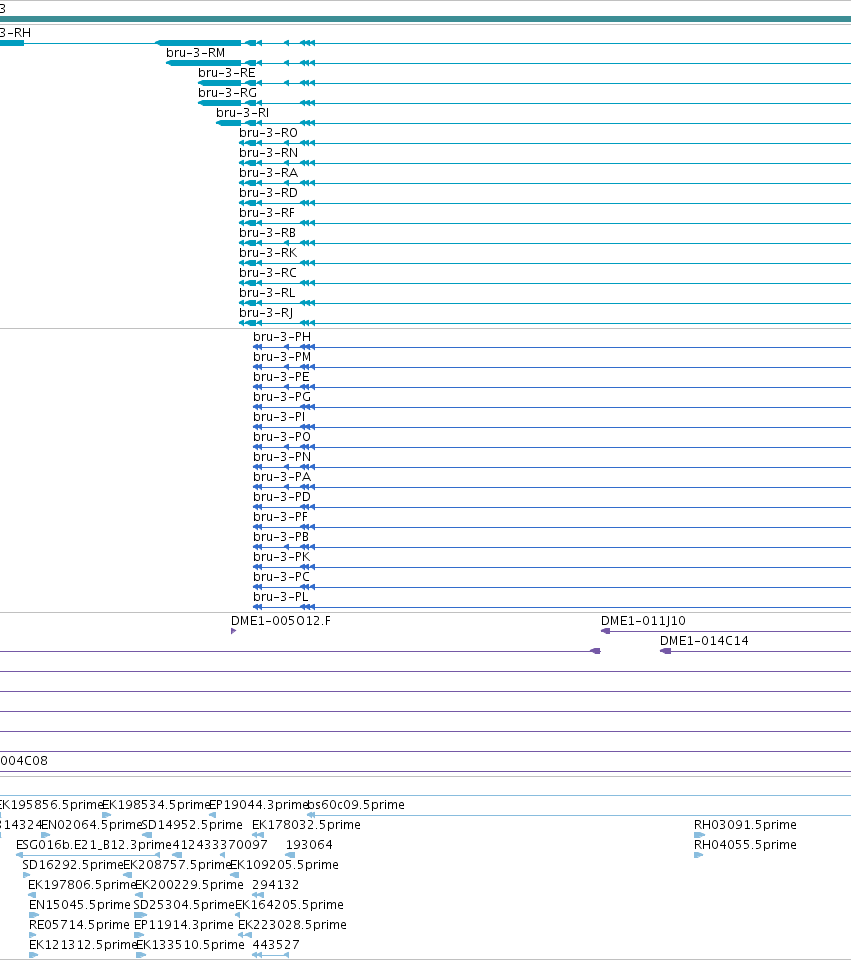The width and height of the screenshot is (851, 960).
Task: Select feature 294132
Action: point(276,885)
